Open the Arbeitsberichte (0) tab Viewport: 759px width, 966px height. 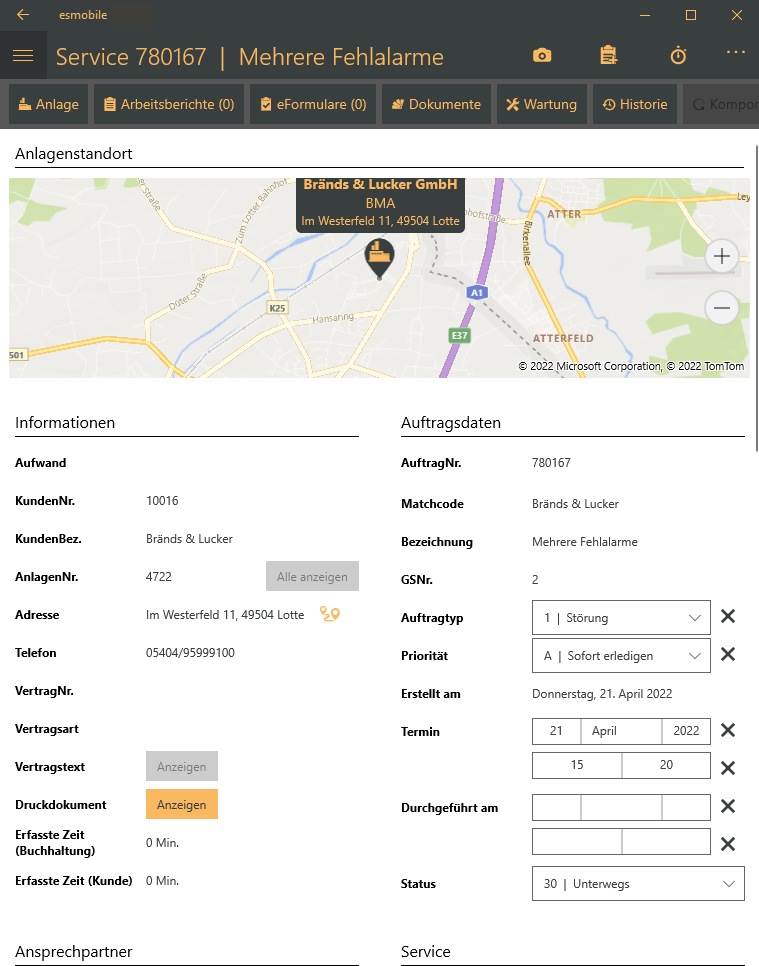(x=169, y=104)
